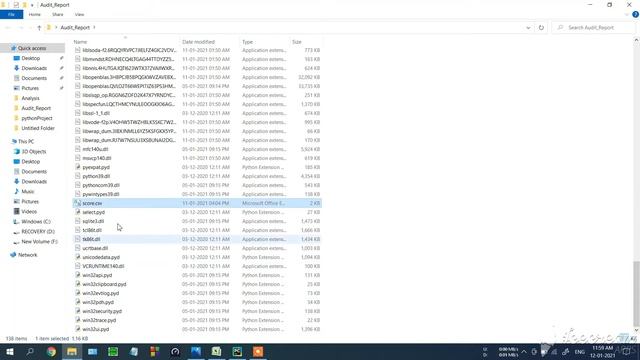Open taskbar clock and date
The image size is (640, 360).
pos(602,352)
